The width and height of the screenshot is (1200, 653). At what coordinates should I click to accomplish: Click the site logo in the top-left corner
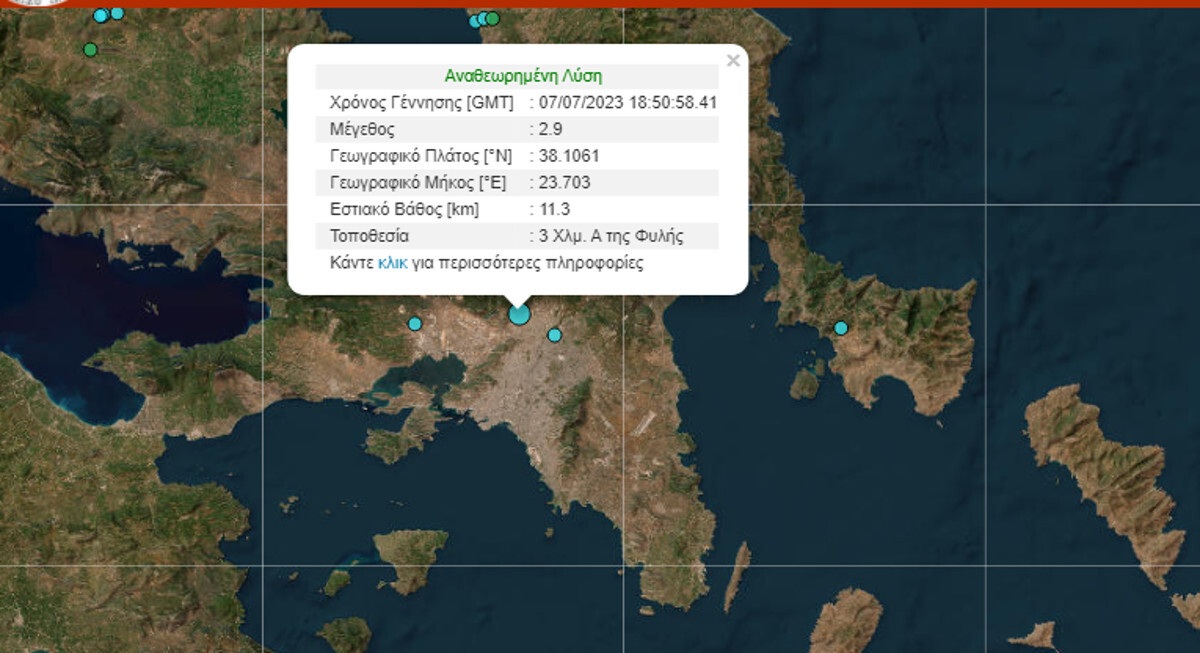pyautogui.click(x=35, y=3)
